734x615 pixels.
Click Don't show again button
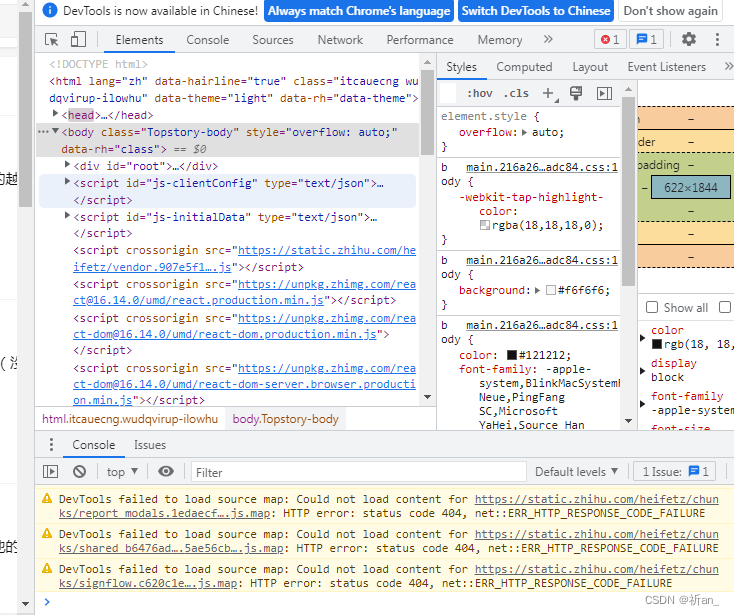click(670, 11)
